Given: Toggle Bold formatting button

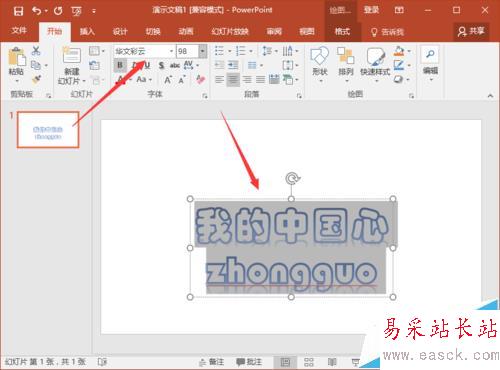Looking at the screenshot, I should pyautogui.click(x=120, y=65).
